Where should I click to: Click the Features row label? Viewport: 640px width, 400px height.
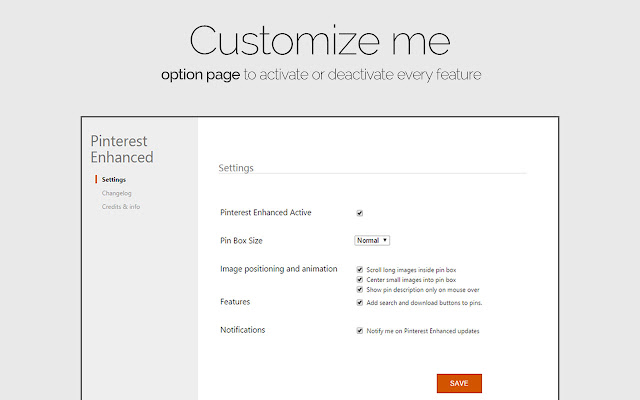[x=235, y=301]
